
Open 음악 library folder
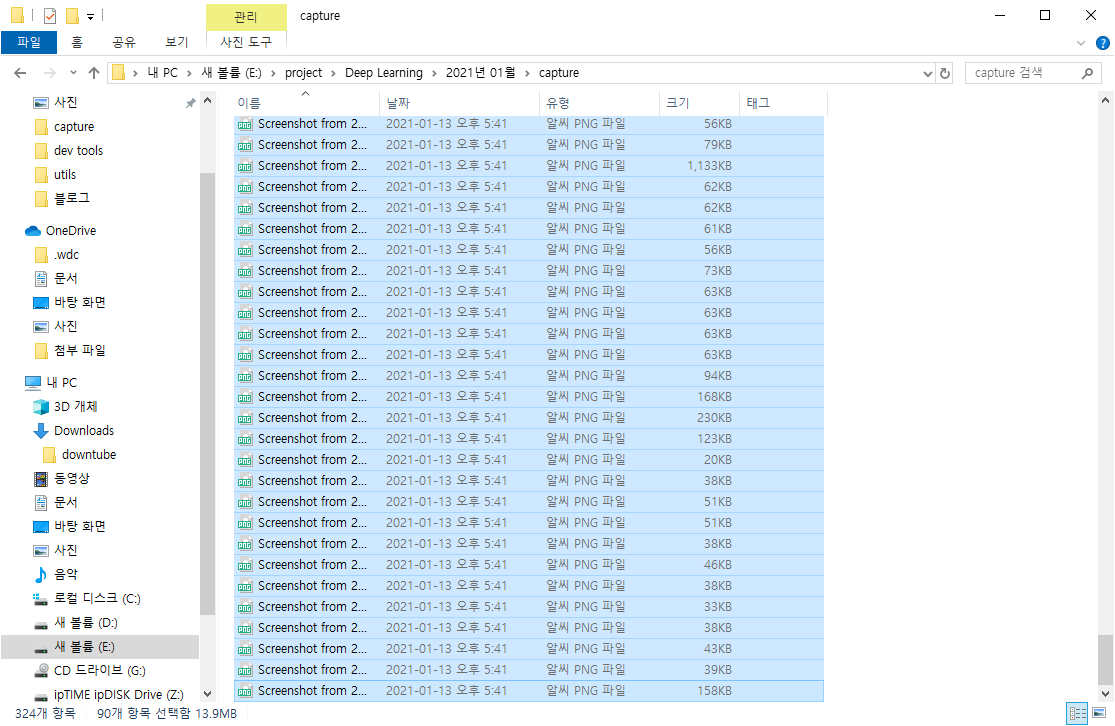[x=65, y=575]
